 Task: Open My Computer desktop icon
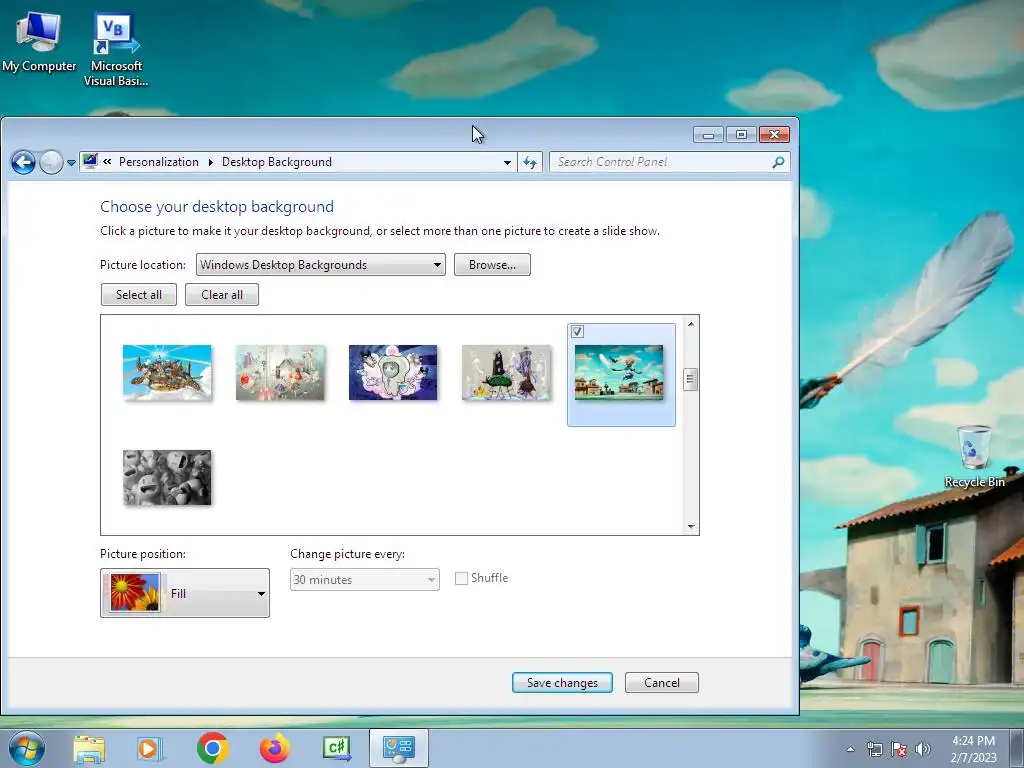[39, 42]
